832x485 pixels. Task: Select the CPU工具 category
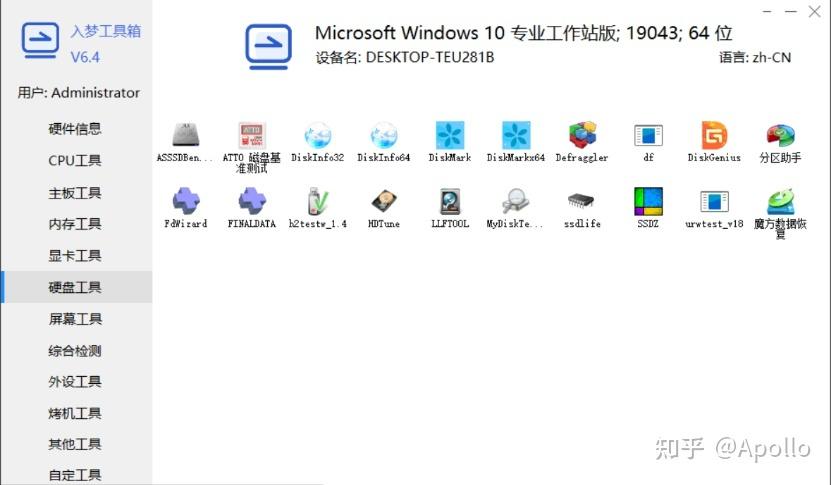[x=75, y=161]
